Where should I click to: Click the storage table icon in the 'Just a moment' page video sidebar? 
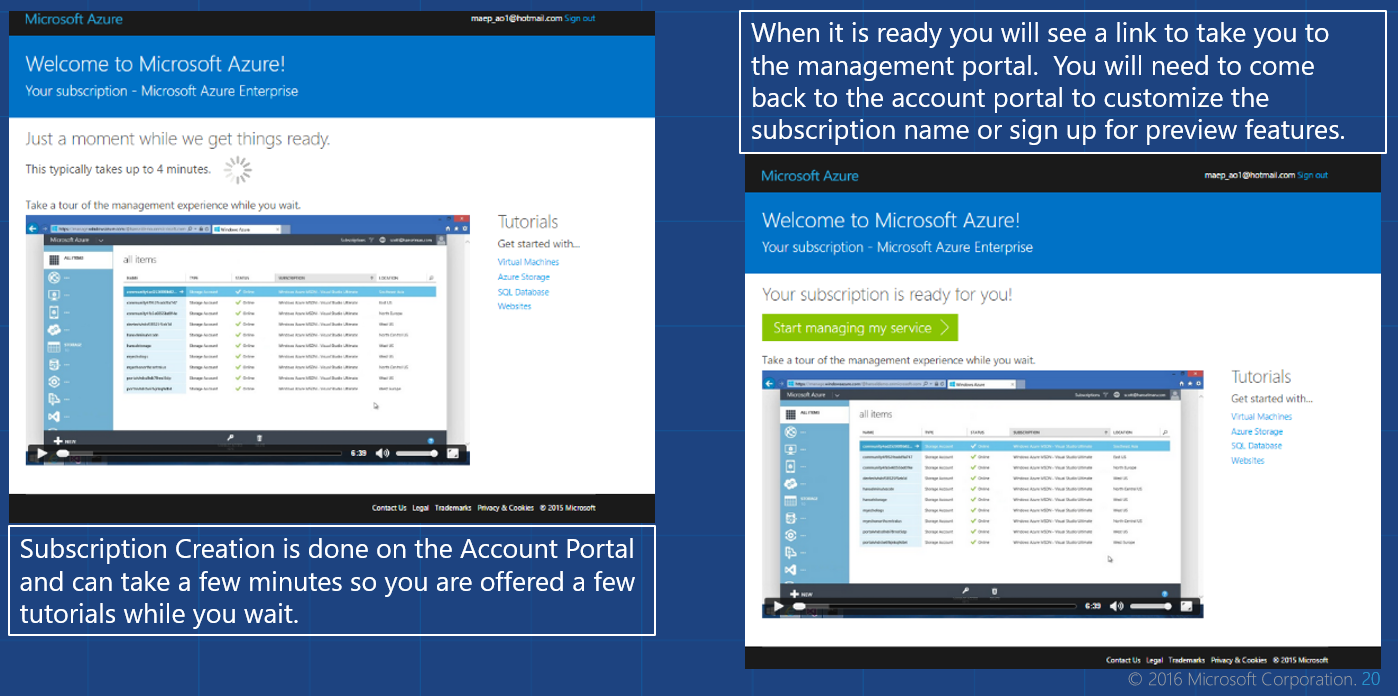pyautogui.click(x=55, y=346)
